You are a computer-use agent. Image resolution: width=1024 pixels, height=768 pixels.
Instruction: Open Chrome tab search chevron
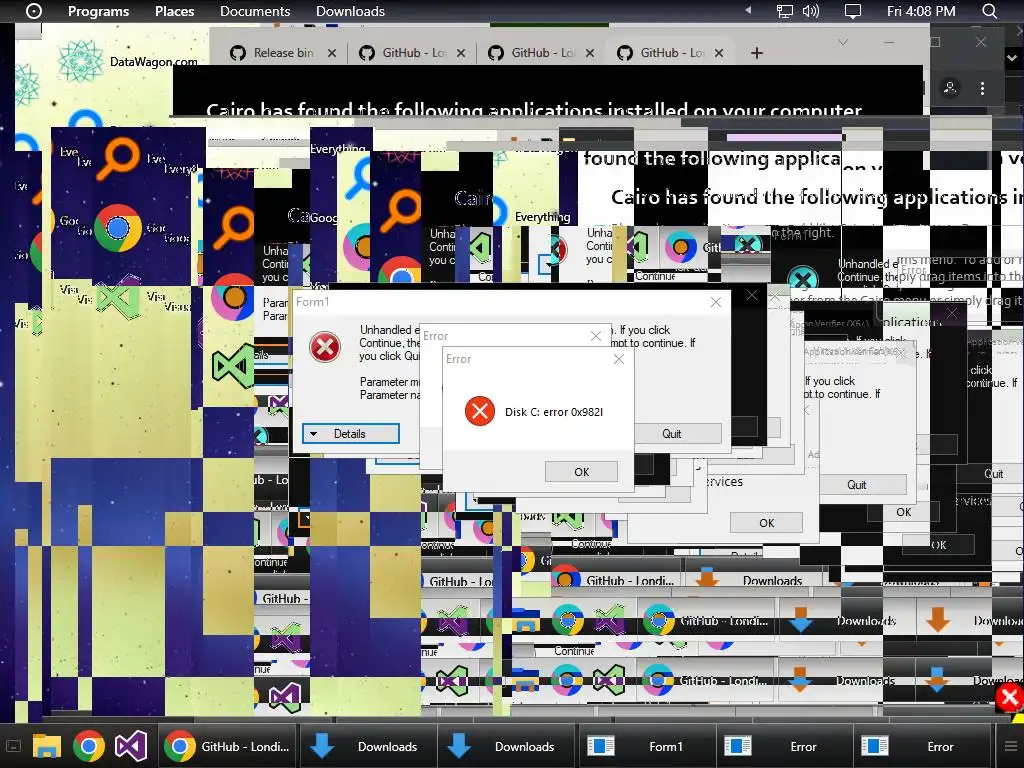tap(843, 42)
